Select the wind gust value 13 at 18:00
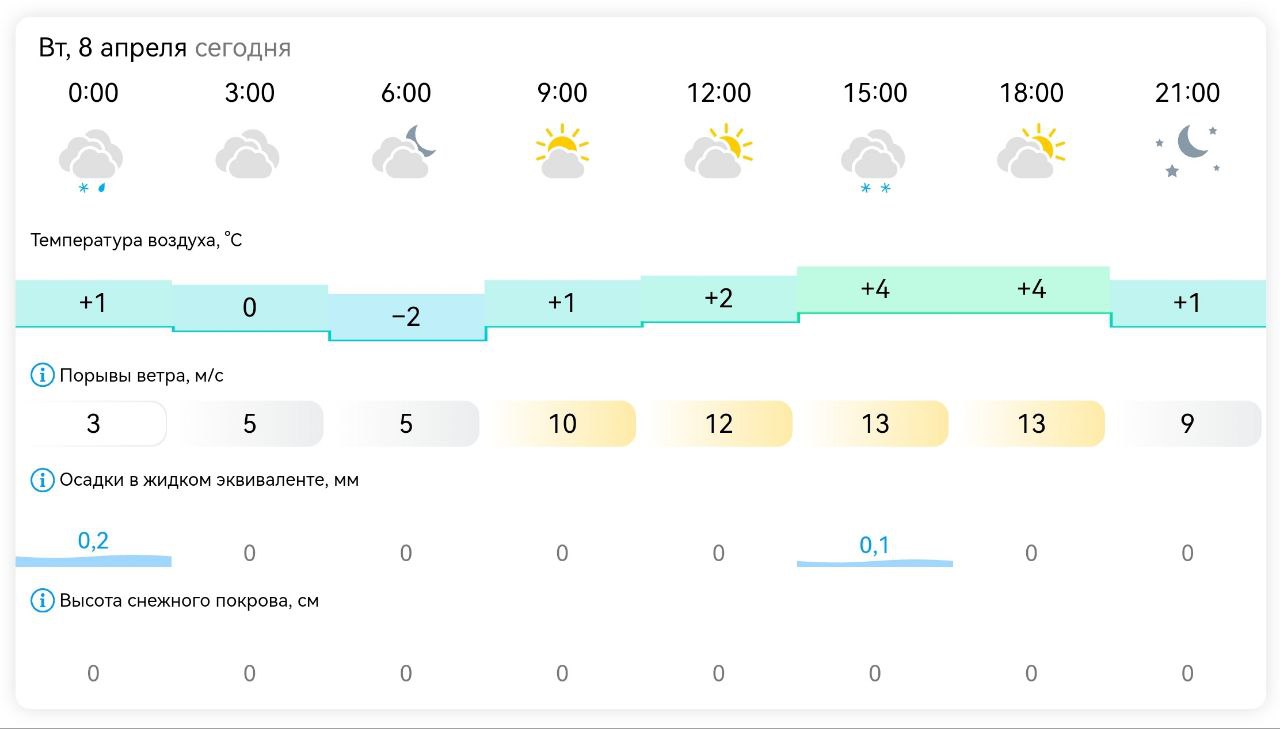The image size is (1280, 729). (x=1031, y=424)
